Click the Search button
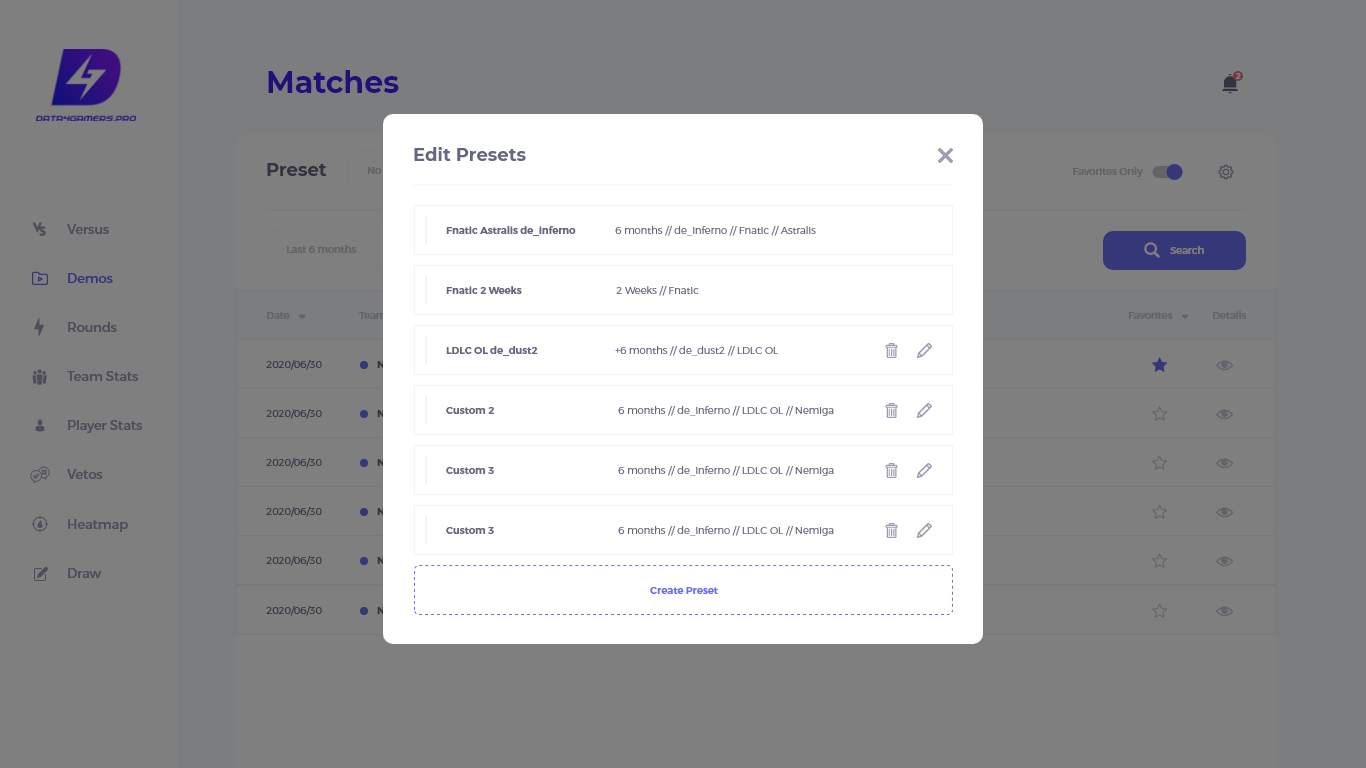The height and width of the screenshot is (768, 1366). tap(1174, 250)
